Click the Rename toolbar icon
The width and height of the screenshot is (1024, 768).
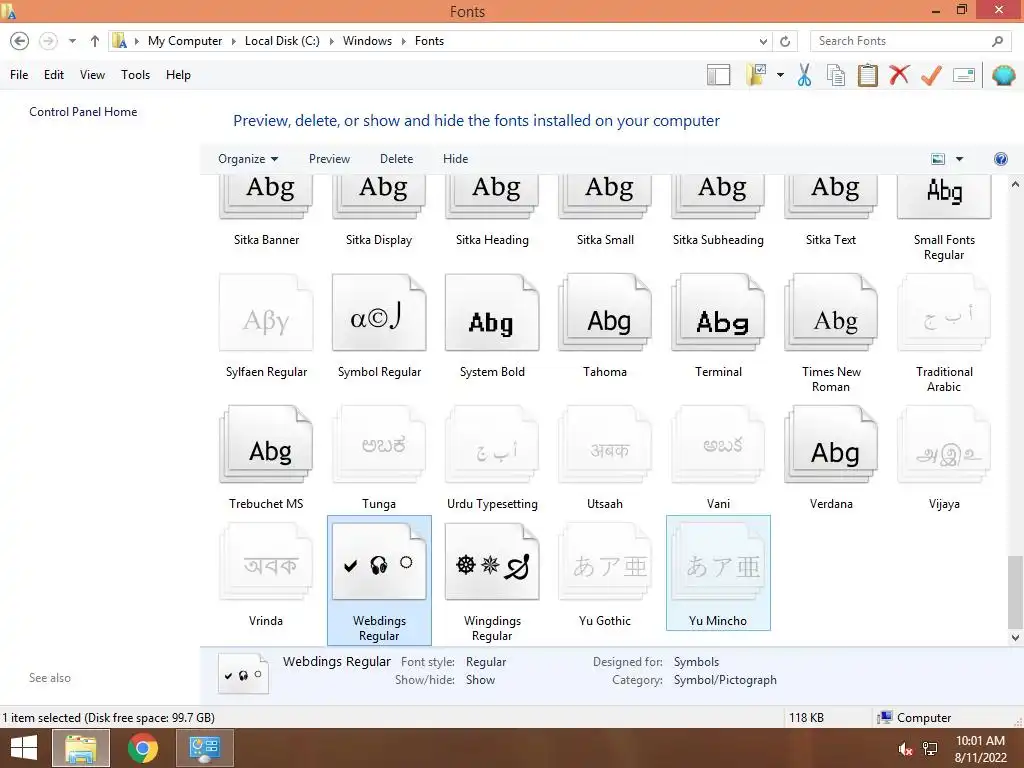tap(964, 75)
